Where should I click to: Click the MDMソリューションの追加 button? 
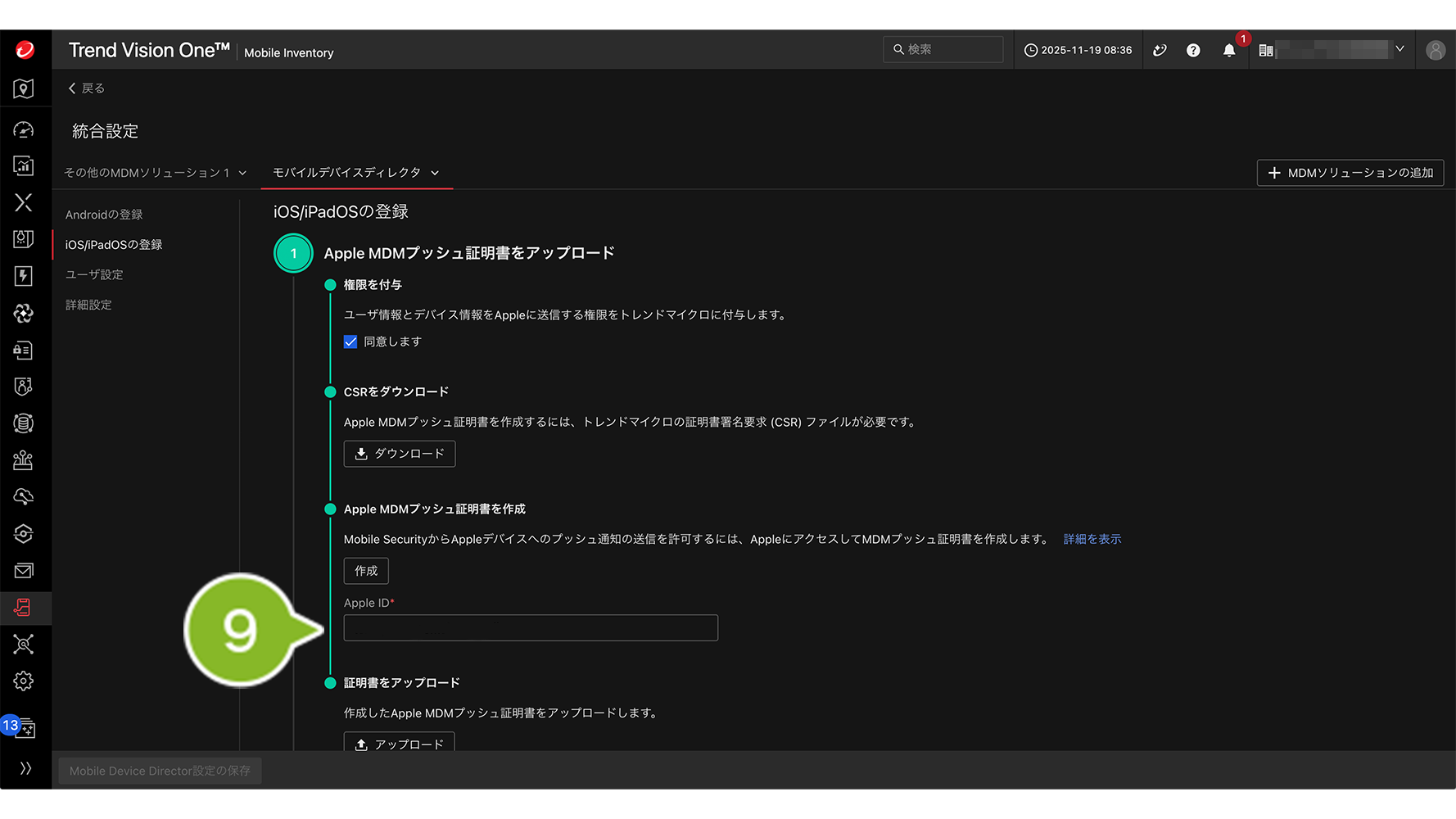(x=1350, y=173)
